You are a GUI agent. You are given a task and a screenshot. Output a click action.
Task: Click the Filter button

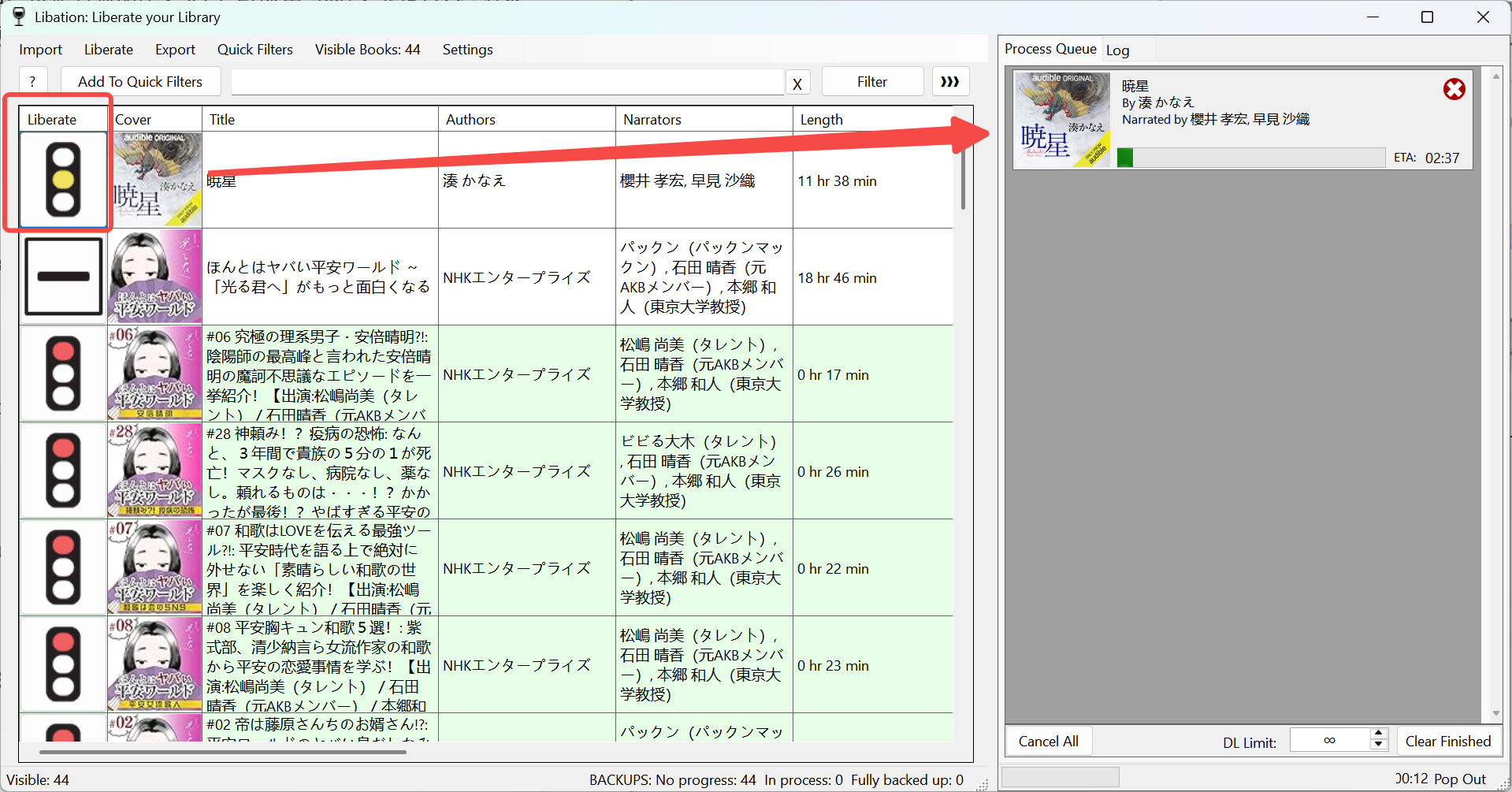click(872, 81)
